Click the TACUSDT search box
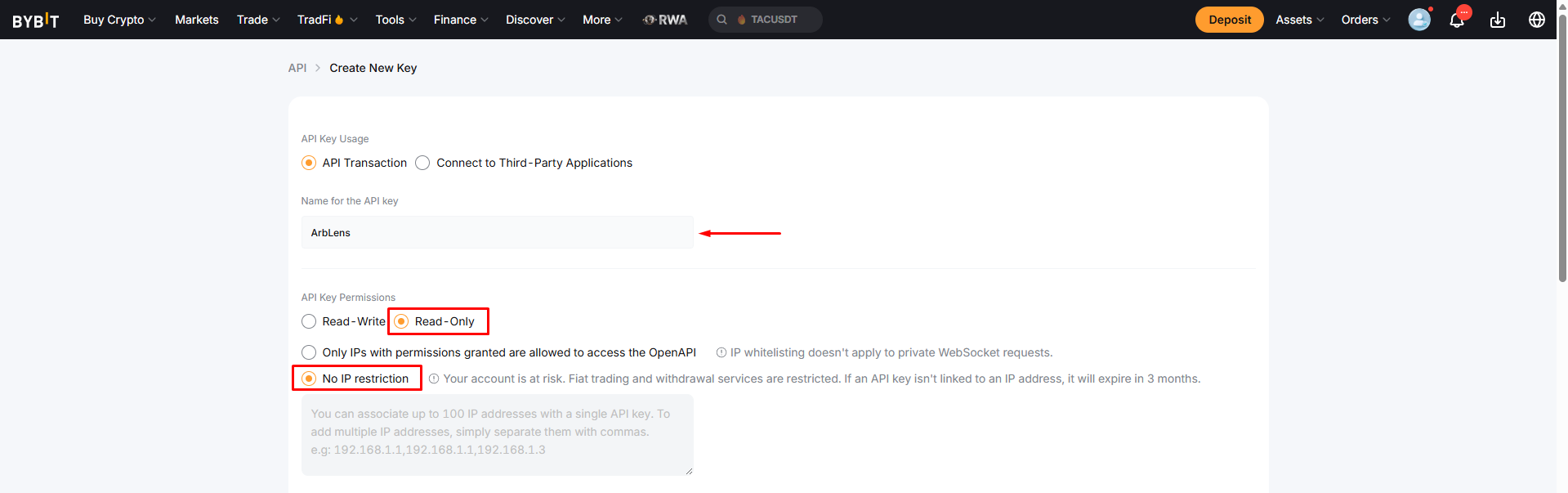 point(766,20)
